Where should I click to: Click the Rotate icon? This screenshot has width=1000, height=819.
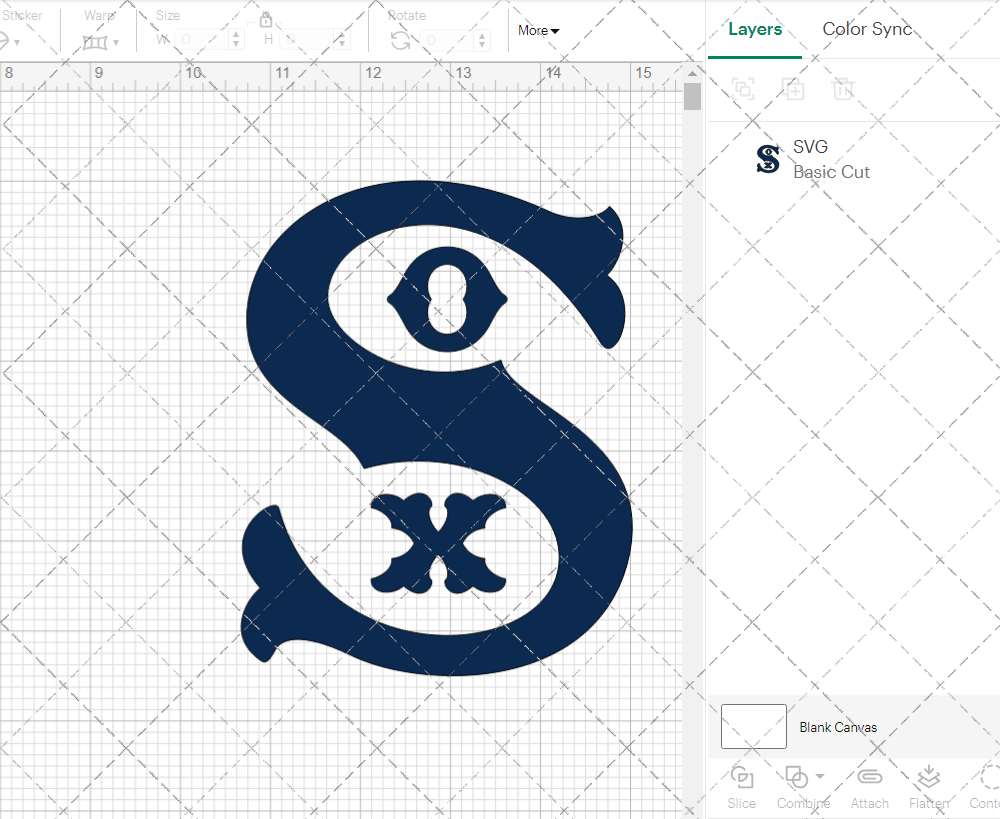click(401, 41)
